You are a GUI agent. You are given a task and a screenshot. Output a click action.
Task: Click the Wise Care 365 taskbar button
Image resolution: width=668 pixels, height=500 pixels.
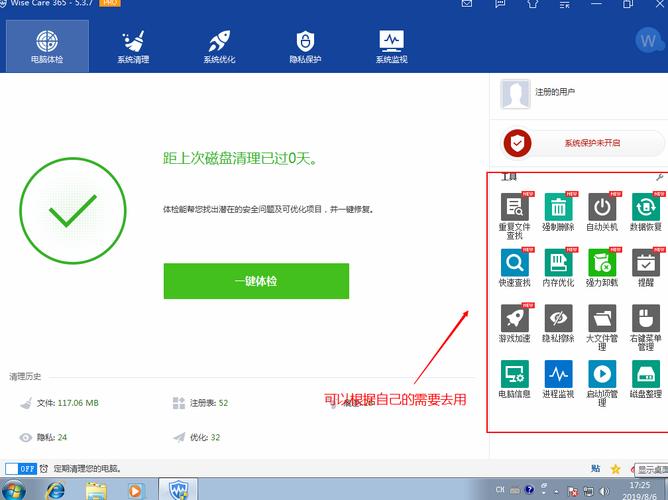179,490
